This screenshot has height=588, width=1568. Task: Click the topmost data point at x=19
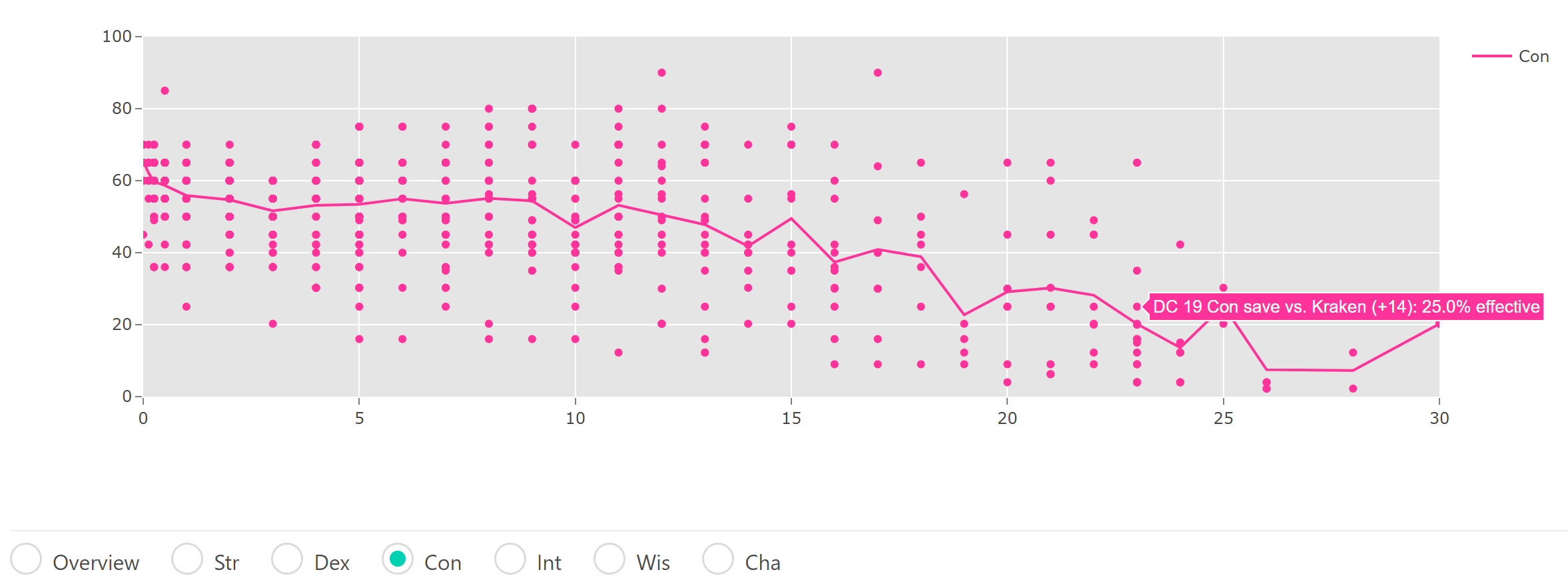point(964,194)
